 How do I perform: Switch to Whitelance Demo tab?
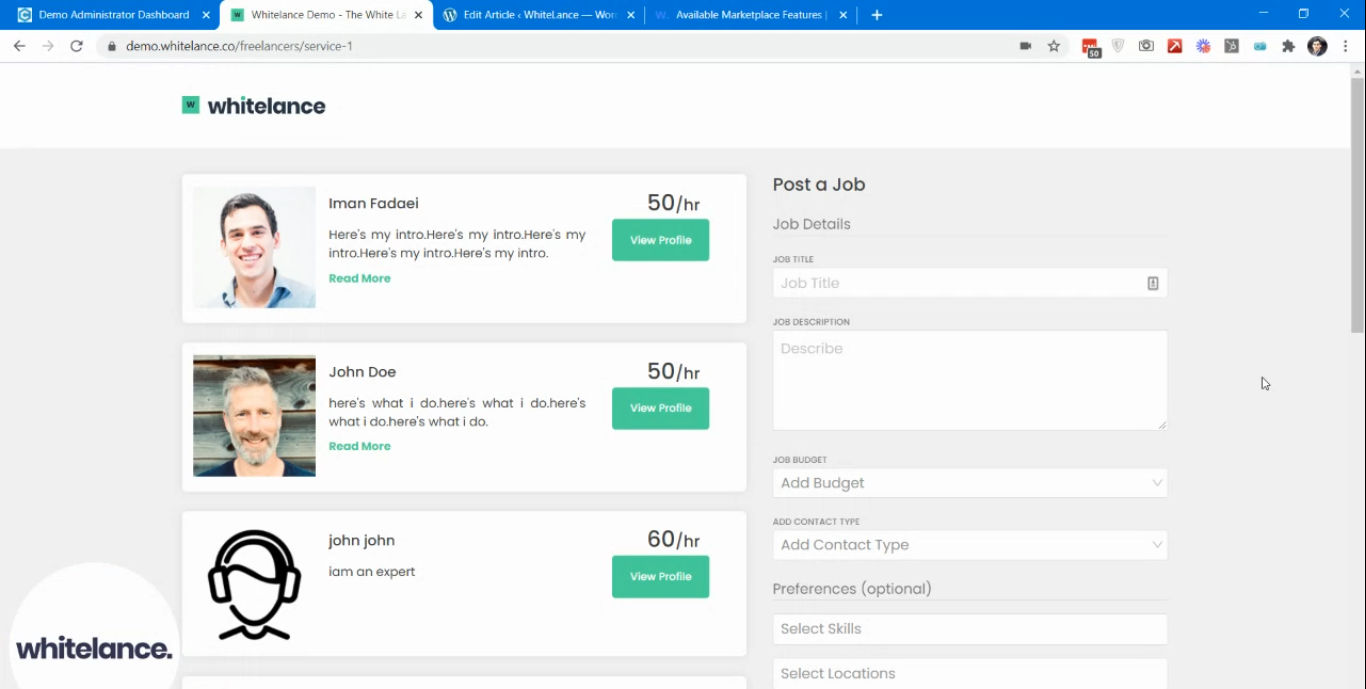pyautogui.click(x=326, y=15)
